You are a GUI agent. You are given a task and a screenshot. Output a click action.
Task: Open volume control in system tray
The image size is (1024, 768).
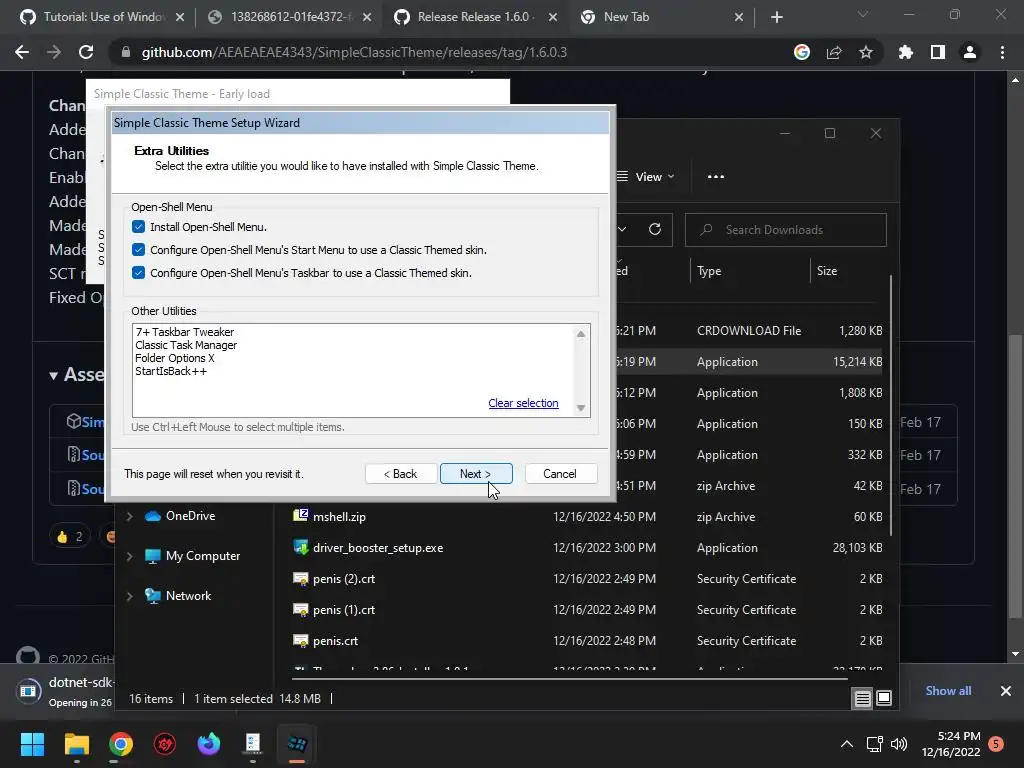point(899,744)
